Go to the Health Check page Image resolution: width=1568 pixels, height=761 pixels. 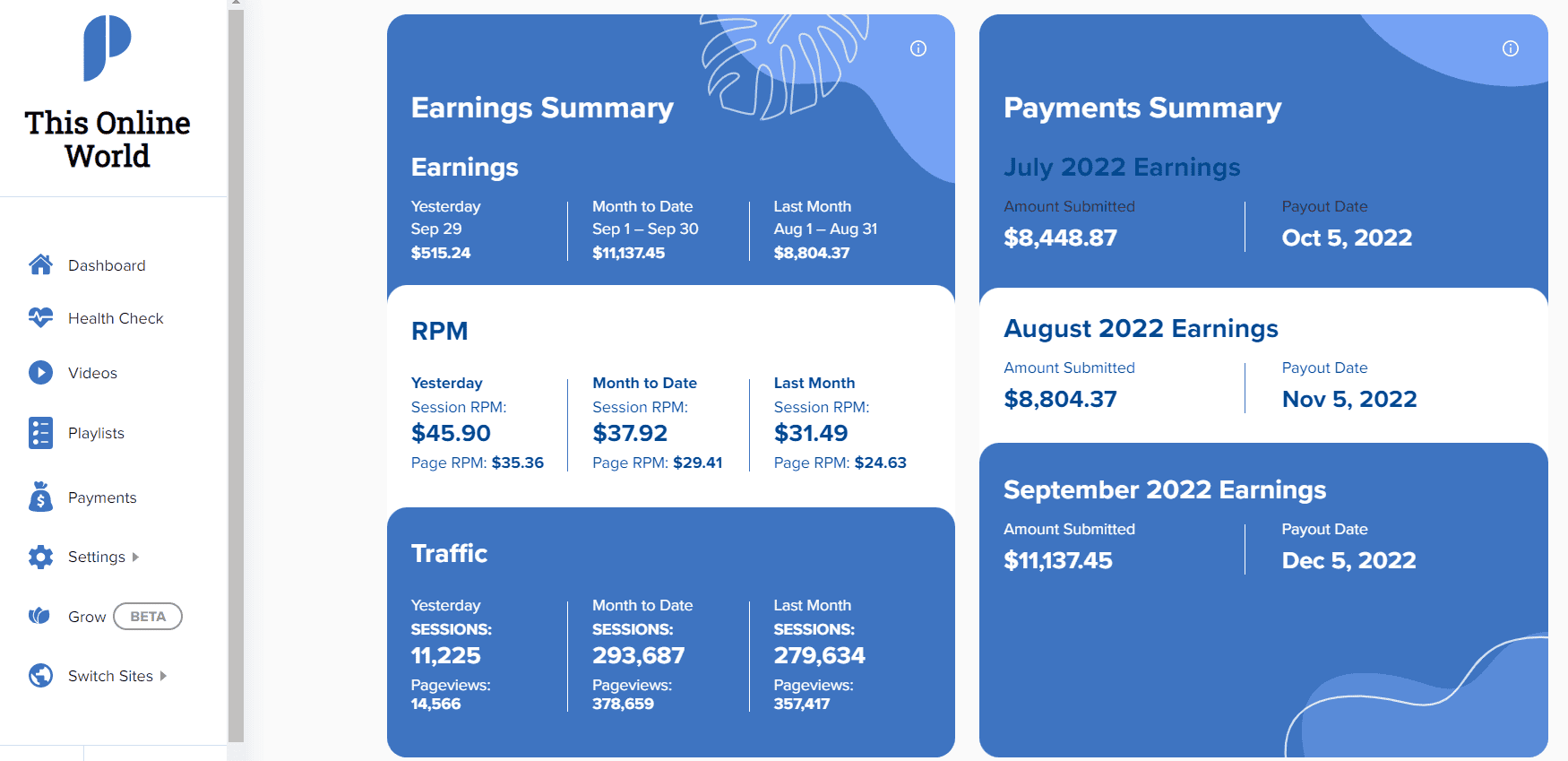tap(116, 318)
